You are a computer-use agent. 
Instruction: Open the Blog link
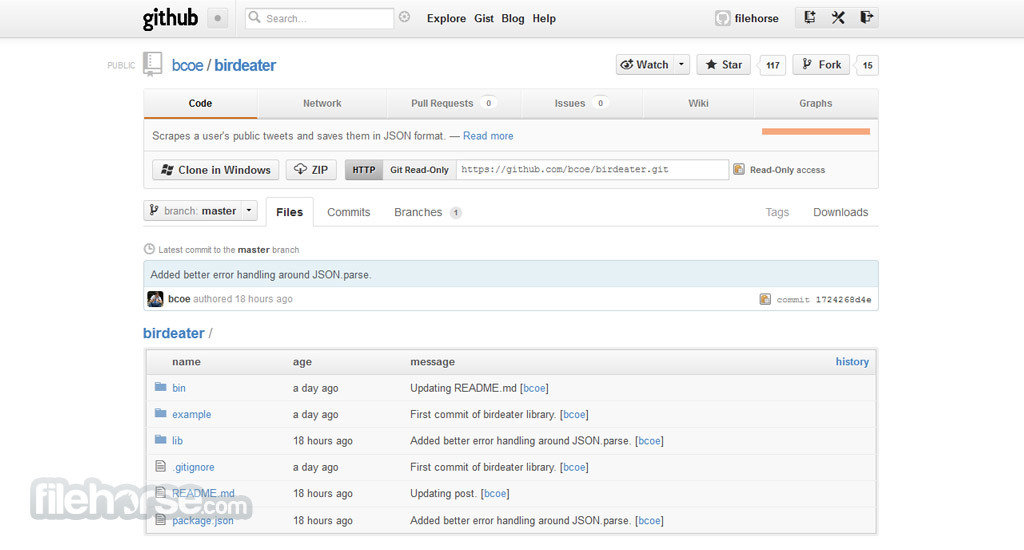pyautogui.click(x=513, y=18)
